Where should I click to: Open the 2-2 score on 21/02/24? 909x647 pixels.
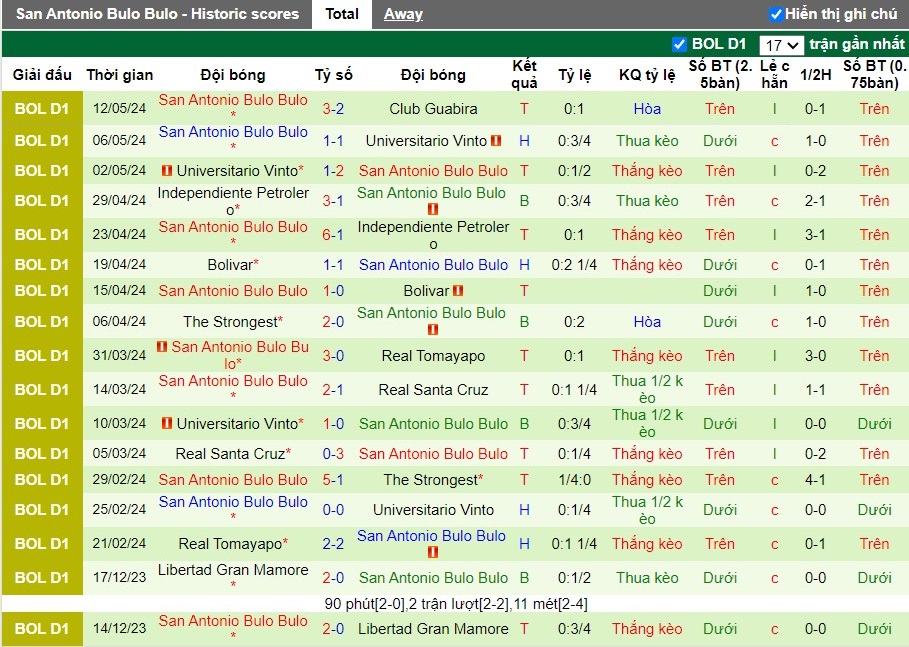[333, 544]
